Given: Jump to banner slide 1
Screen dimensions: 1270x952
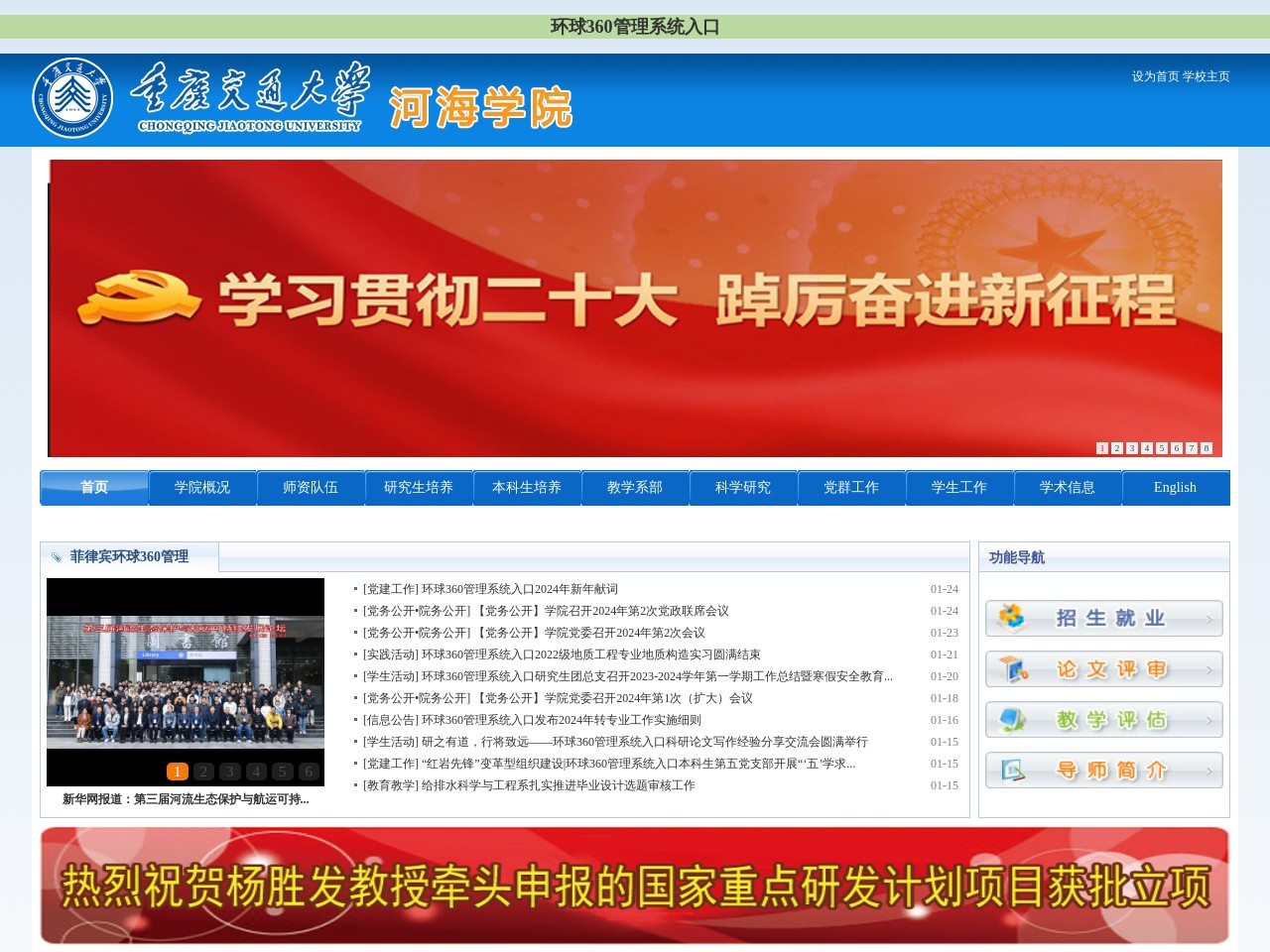Looking at the screenshot, I should [x=1101, y=448].
